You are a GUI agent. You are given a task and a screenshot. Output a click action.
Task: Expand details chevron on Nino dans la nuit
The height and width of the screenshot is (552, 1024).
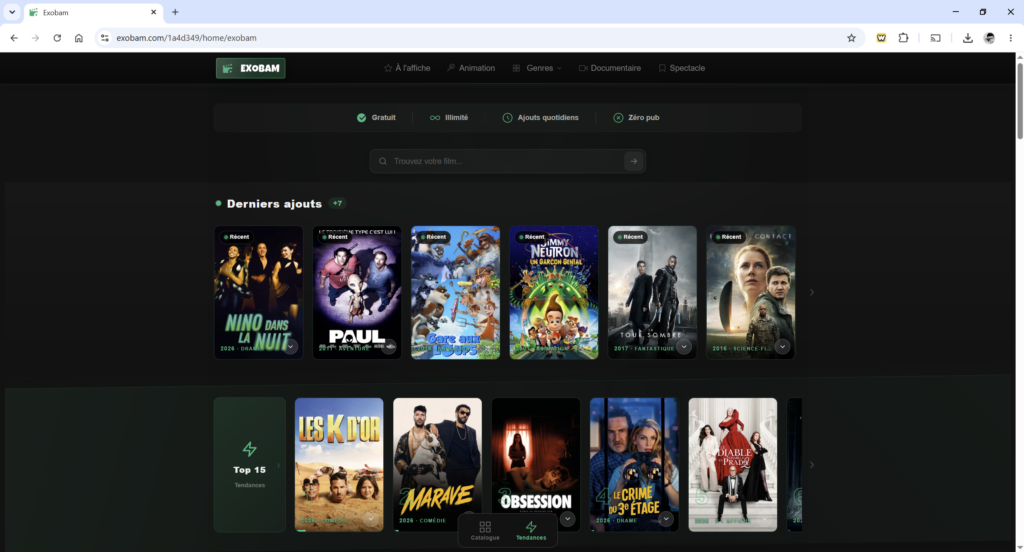pyautogui.click(x=291, y=346)
